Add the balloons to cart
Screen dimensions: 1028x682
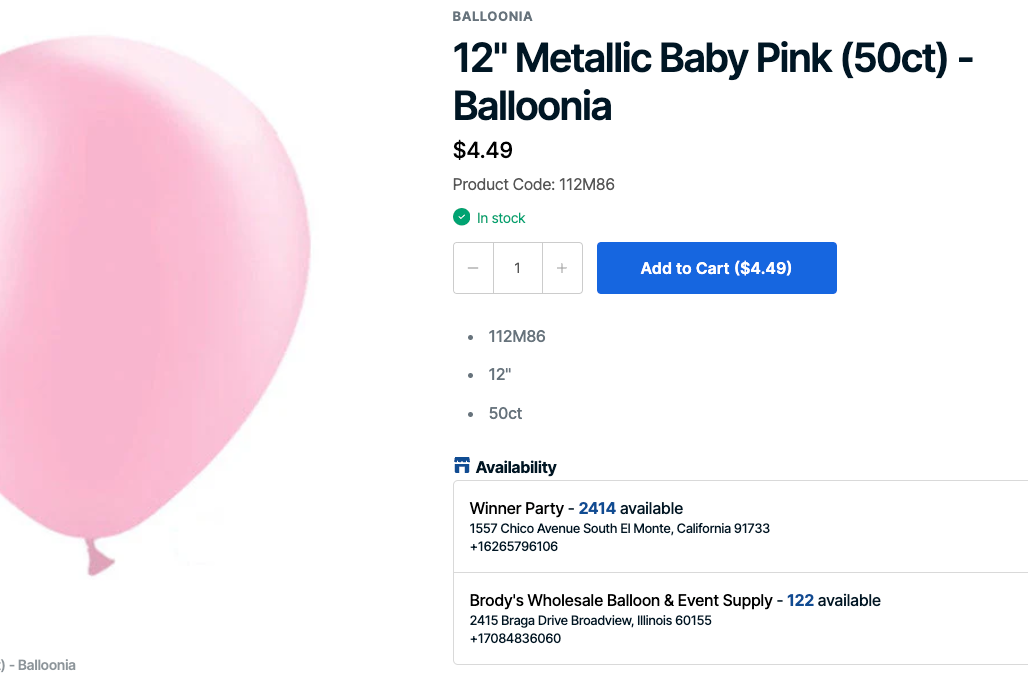tap(716, 268)
